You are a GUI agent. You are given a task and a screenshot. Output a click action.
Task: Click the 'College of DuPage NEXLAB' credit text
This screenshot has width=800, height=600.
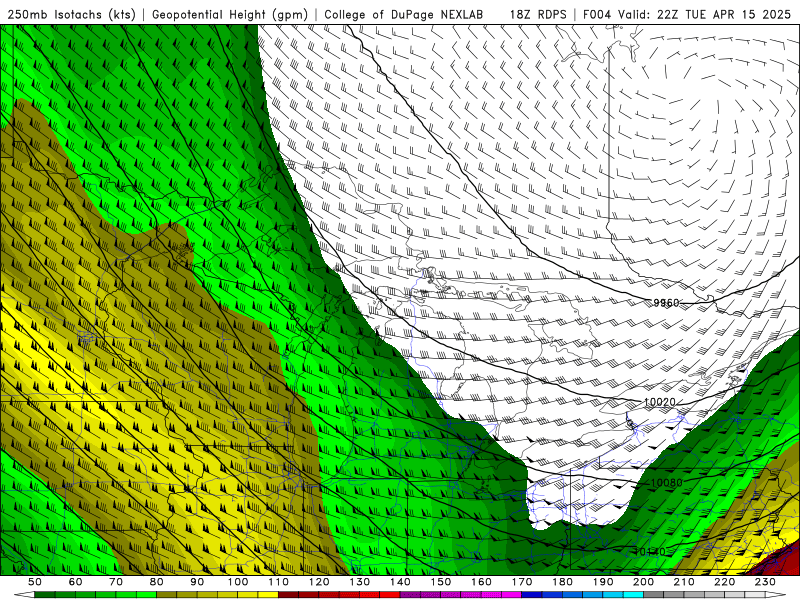click(404, 14)
